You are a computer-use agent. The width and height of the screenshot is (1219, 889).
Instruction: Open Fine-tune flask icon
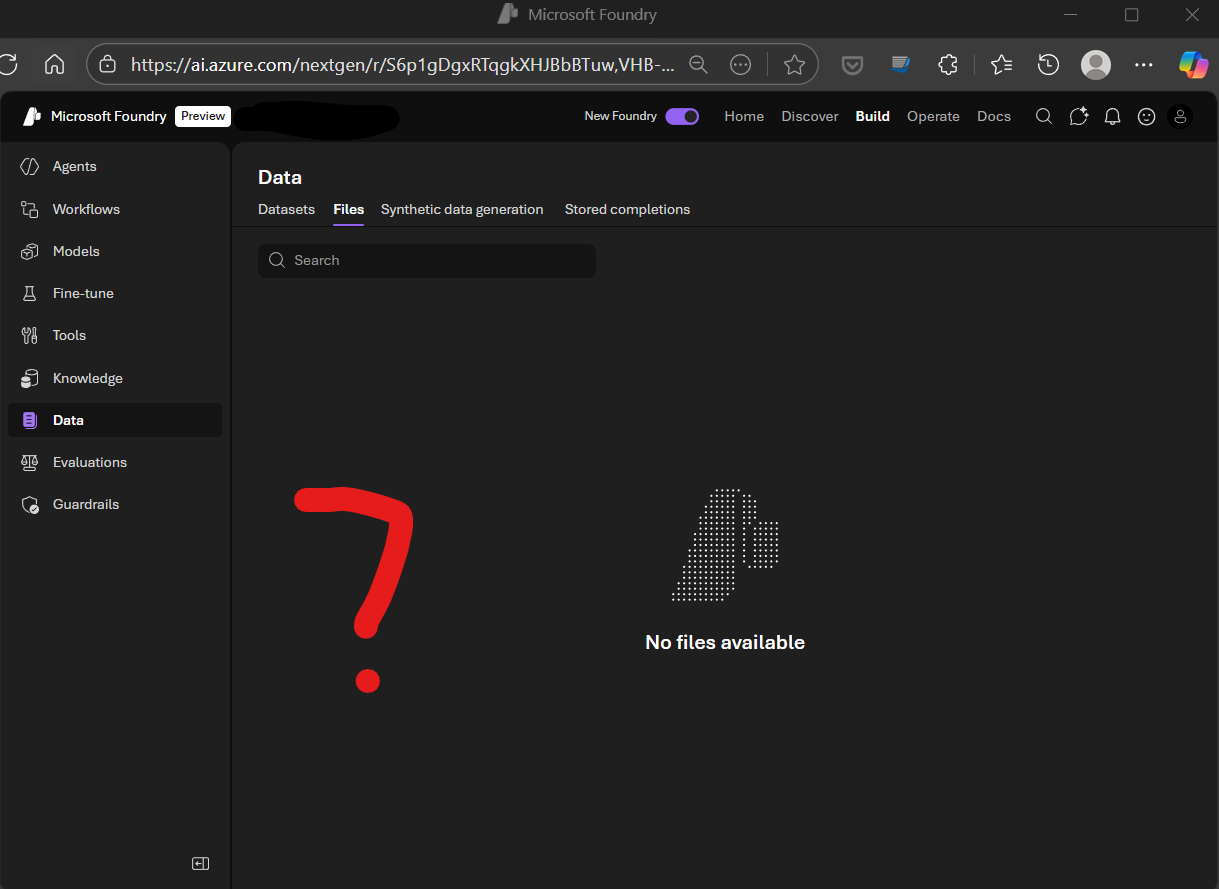tap(30, 293)
